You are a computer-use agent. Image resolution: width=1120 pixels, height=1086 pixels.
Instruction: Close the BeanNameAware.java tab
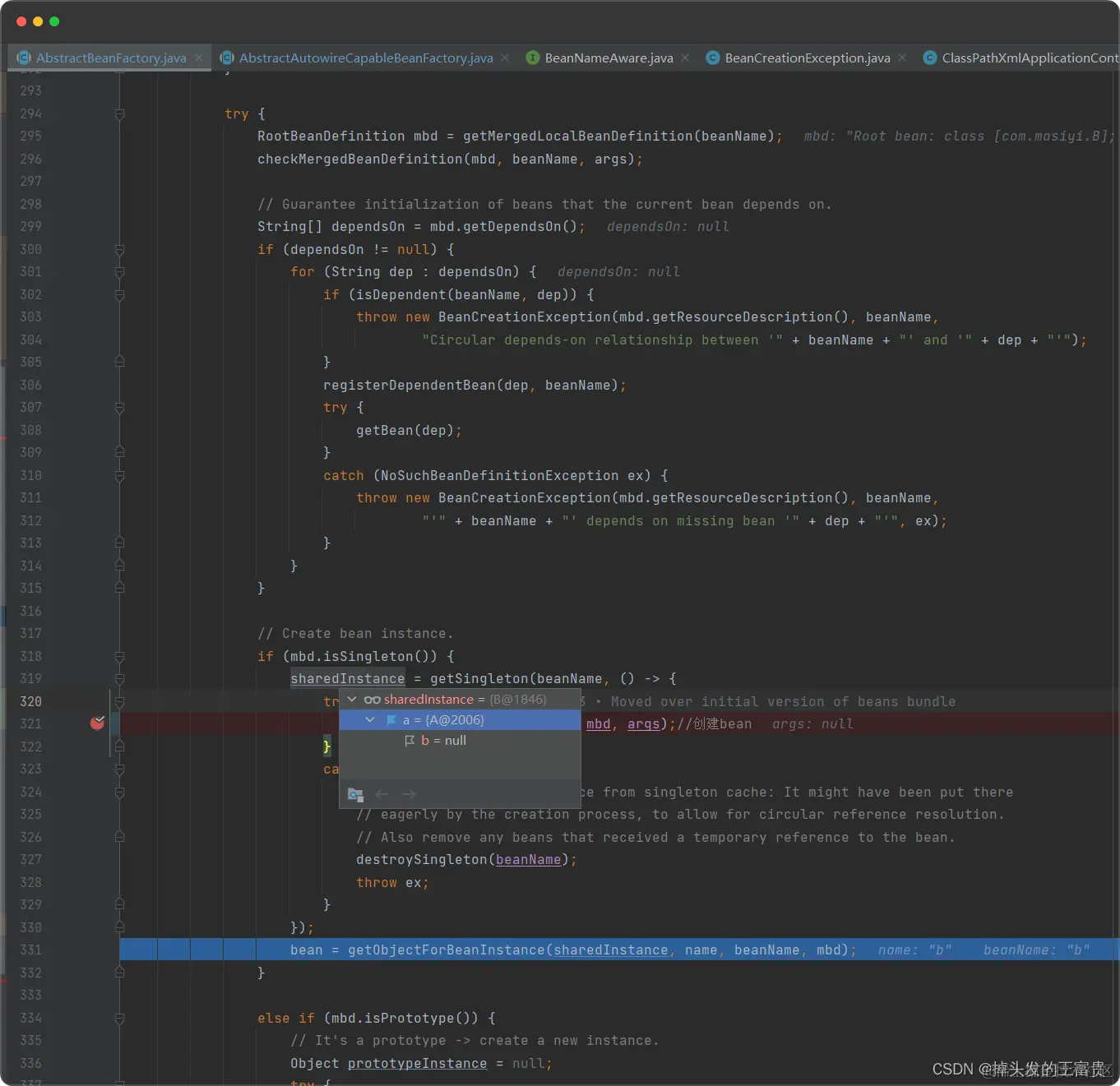[x=685, y=58]
